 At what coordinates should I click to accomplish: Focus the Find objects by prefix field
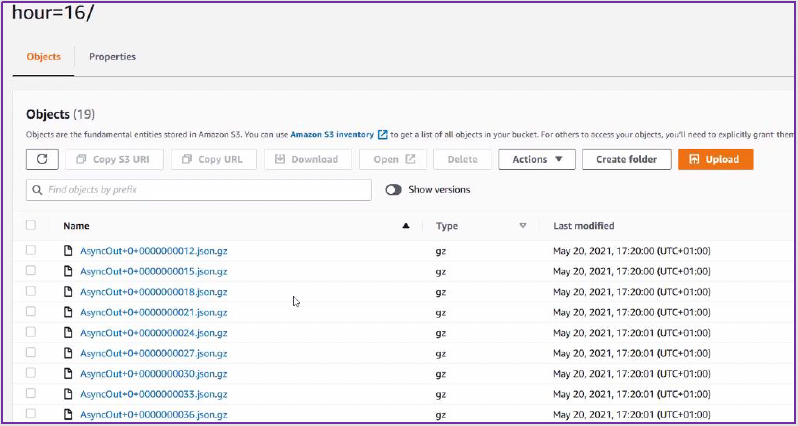click(x=205, y=189)
